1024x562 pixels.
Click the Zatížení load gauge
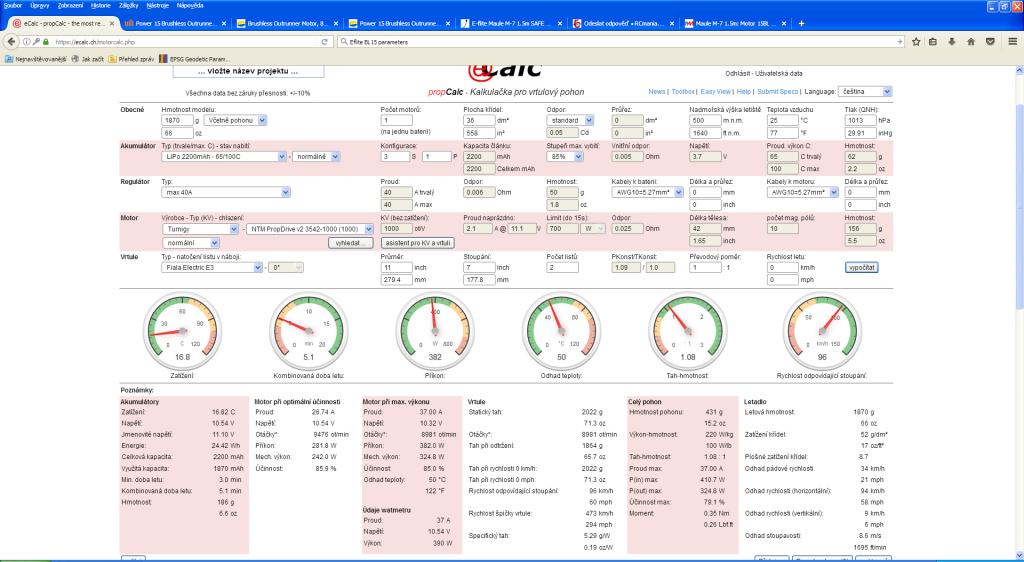click(182, 334)
